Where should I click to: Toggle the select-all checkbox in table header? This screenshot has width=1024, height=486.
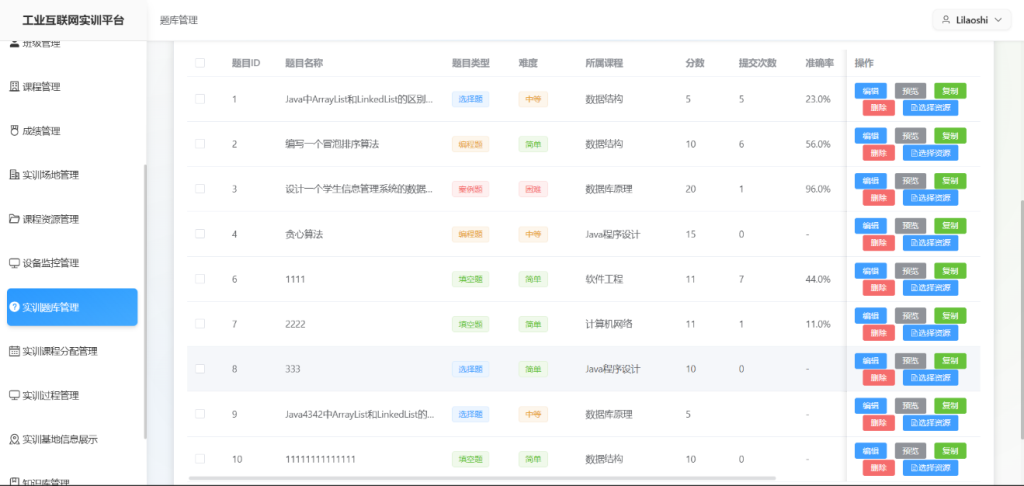tap(200, 63)
